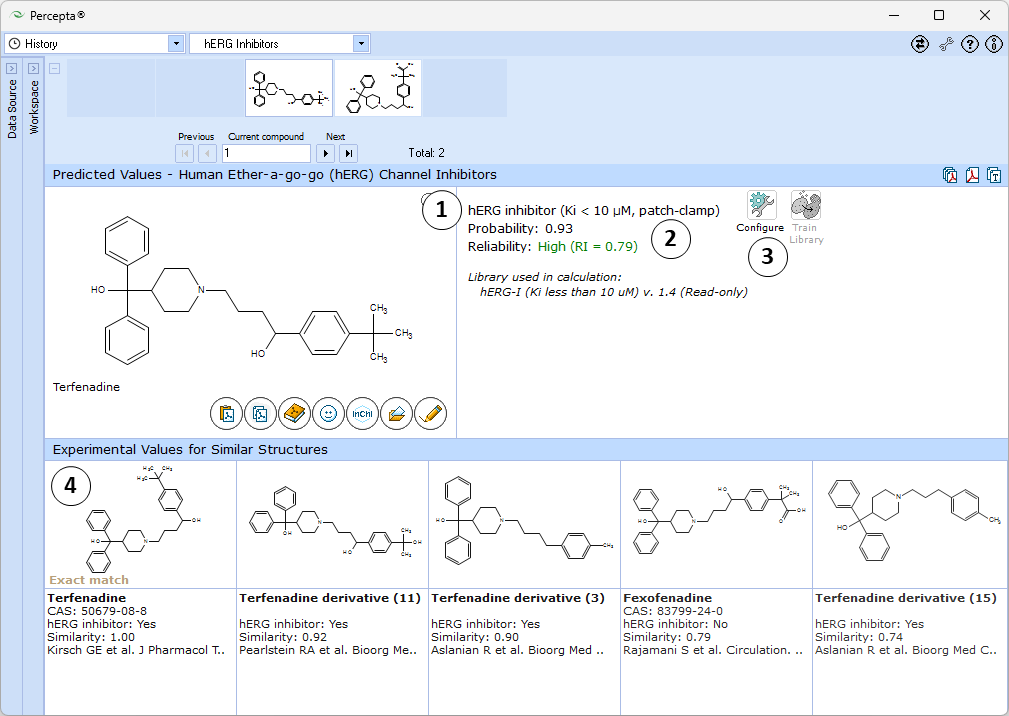The width and height of the screenshot is (1009, 716).
Task: Click 'Pearlstein RA et al. Bioorg Me..' reference
Action: pos(328,650)
